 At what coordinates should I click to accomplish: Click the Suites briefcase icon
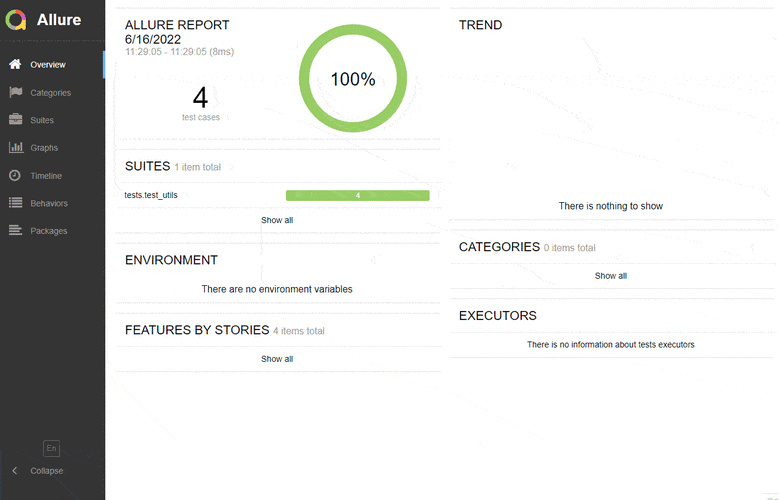(x=15, y=120)
